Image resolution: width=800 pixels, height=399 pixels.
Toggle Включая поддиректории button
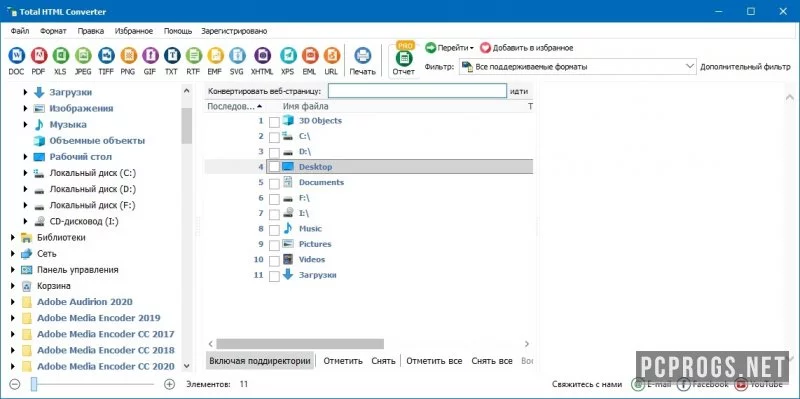pyautogui.click(x=260, y=361)
